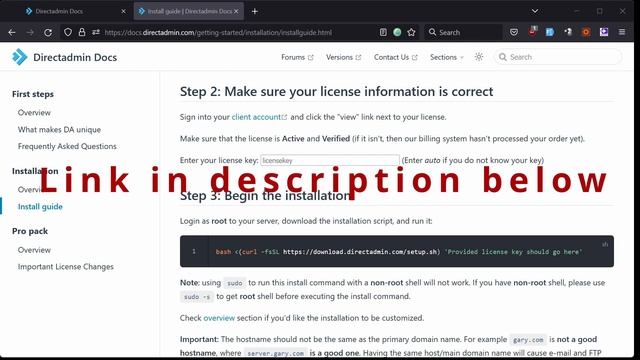Open Important License Changes page
Screen dimensions: 640x360
pyautogui.click(x=66, y=267)
